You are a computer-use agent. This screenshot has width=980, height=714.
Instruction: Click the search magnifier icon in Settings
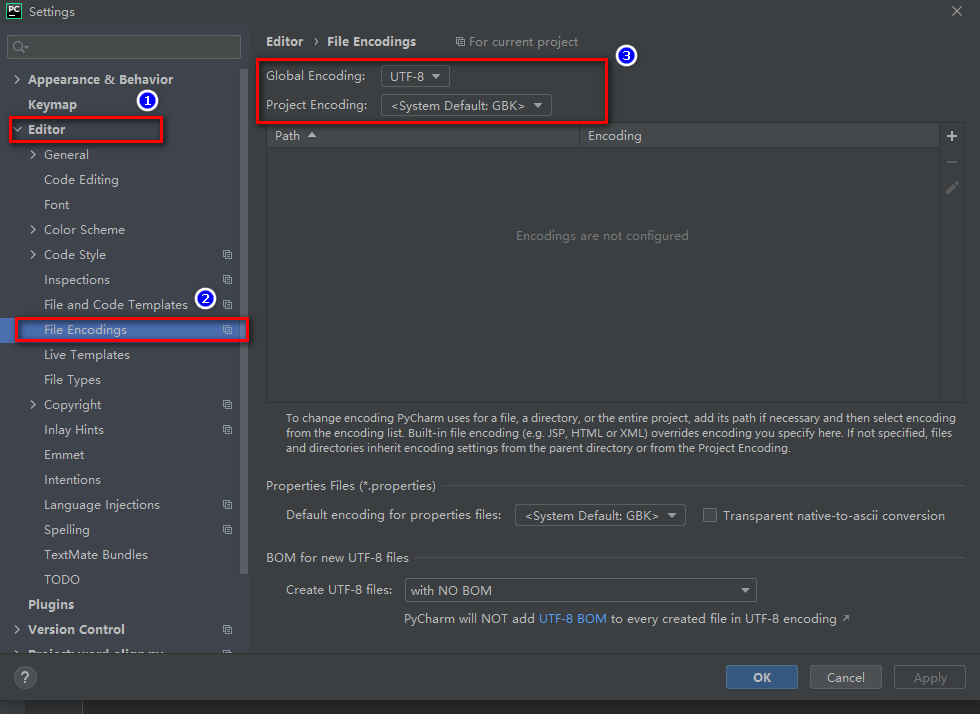20,47
